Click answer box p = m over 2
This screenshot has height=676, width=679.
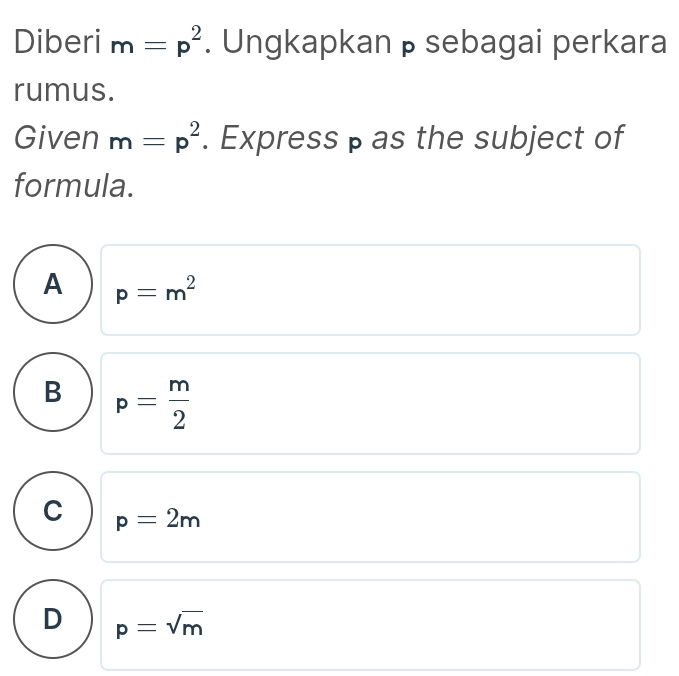[x=370, y=403]
